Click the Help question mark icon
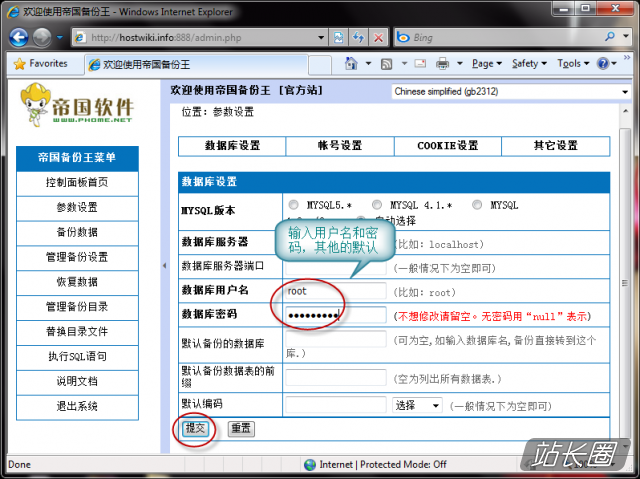 click(x=603, y=64)
